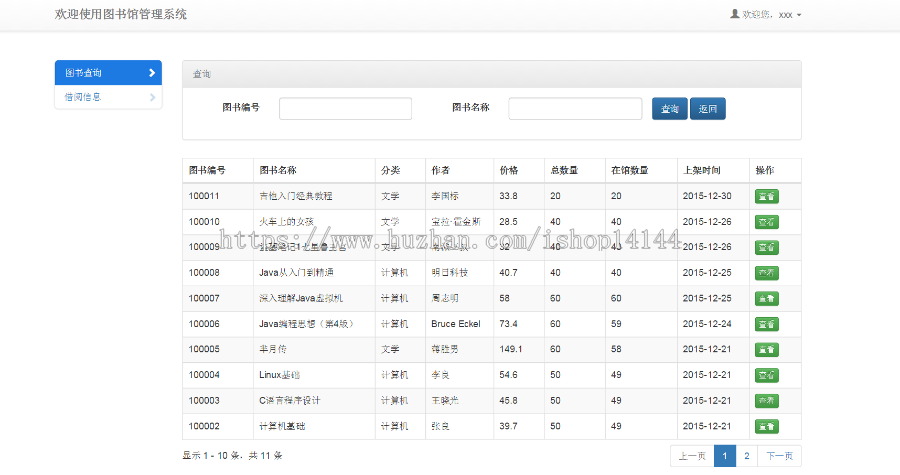Go to page 2 in pagination
The width and height of the screenshot is (900, 475).
(747, 456)
